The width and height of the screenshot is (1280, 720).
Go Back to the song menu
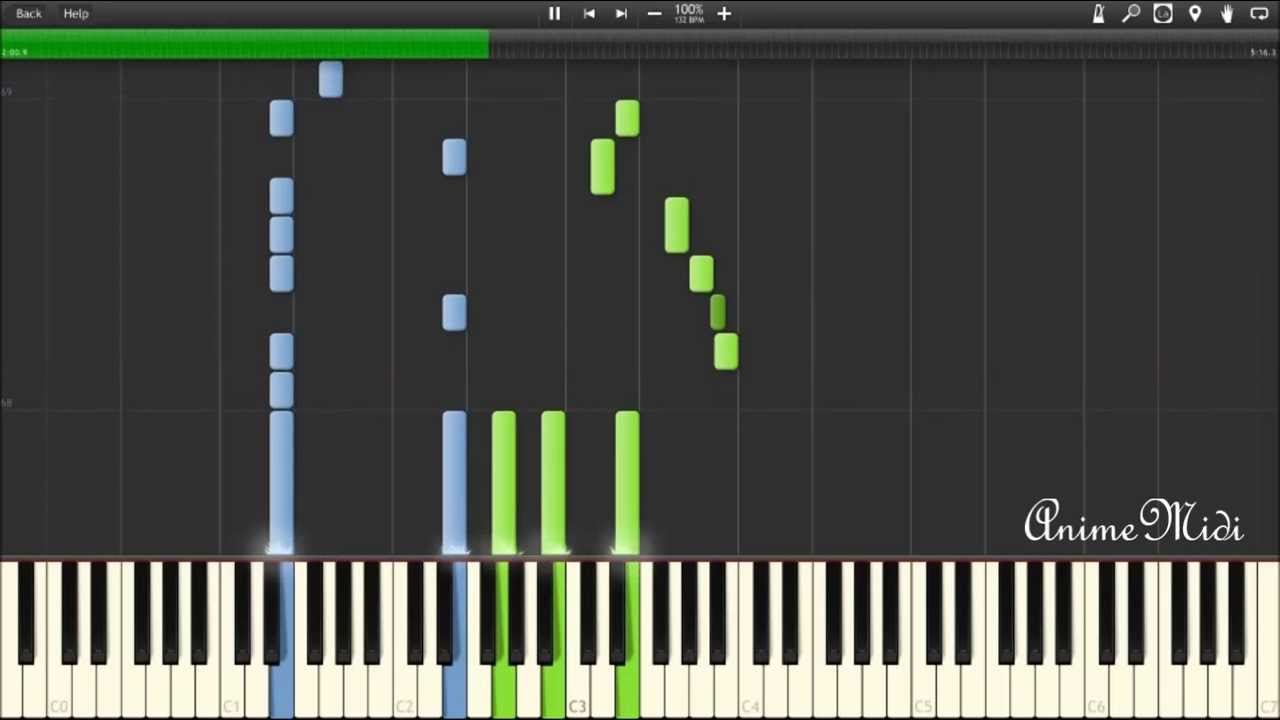(x=29, y=13)
